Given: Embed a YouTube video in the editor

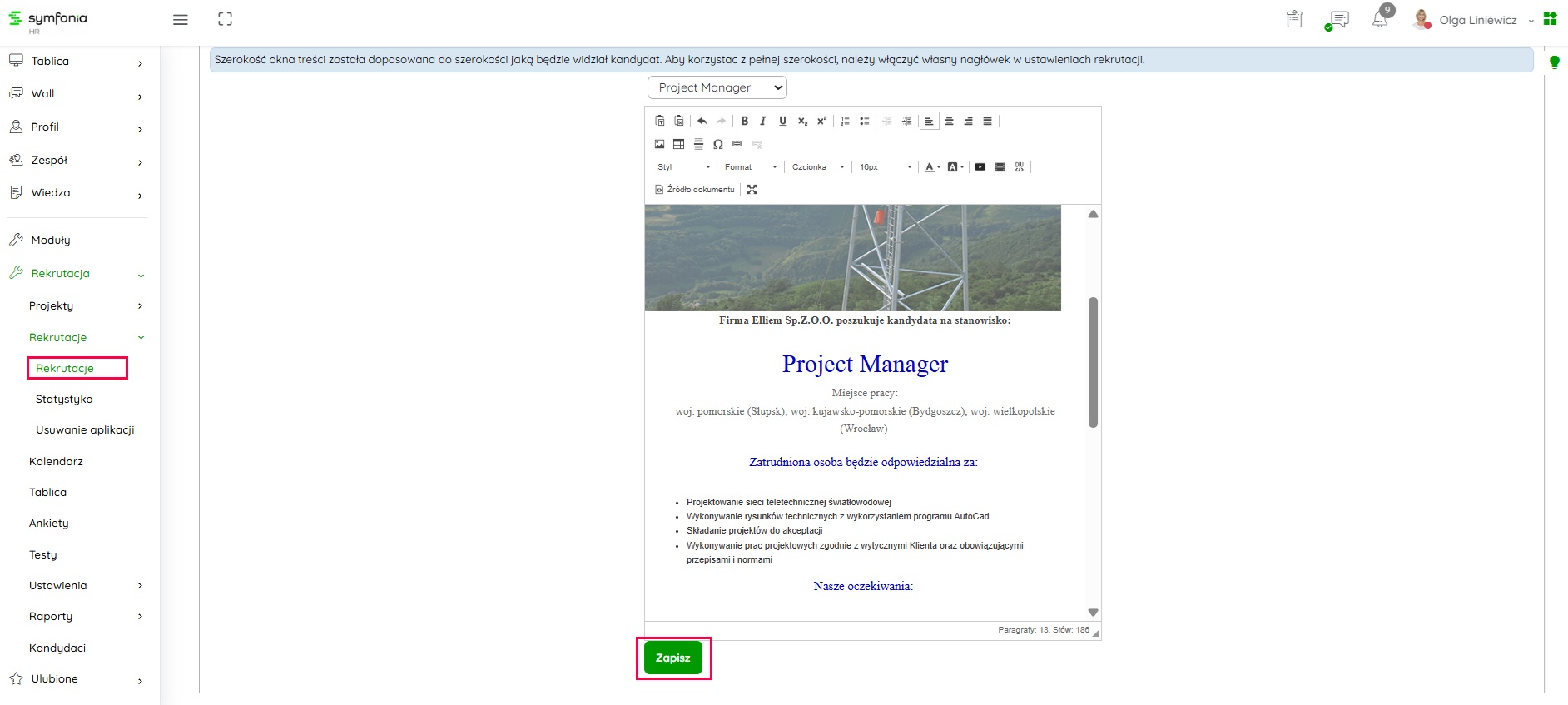Looking at the screenshot, I should 980,167.
